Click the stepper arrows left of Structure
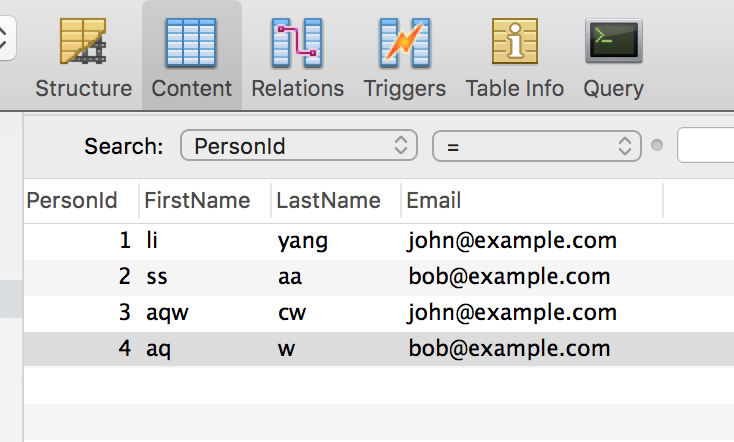 click(6, 38)
